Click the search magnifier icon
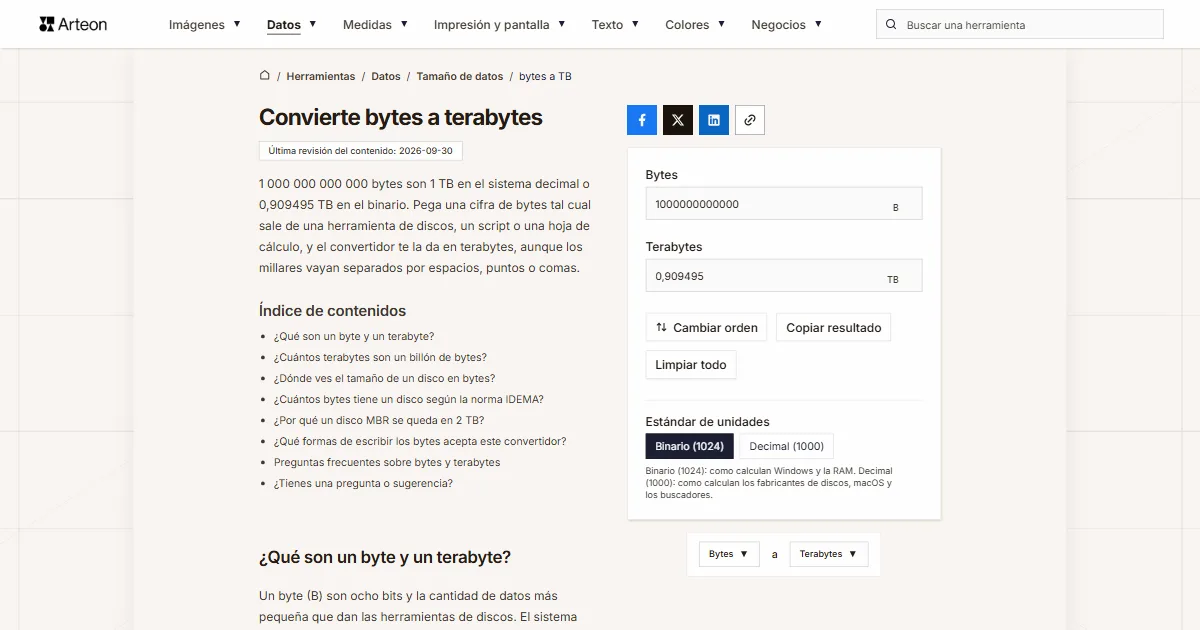This screenshot has width=1200, height=630. tap(892, 25)
